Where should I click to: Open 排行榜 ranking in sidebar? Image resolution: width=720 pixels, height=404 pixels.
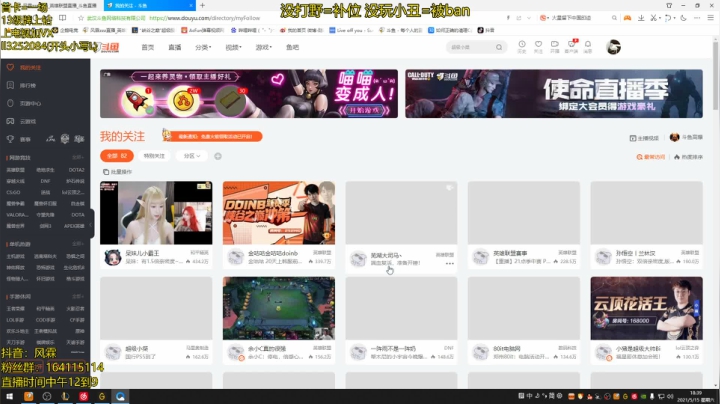click(28, 85)
